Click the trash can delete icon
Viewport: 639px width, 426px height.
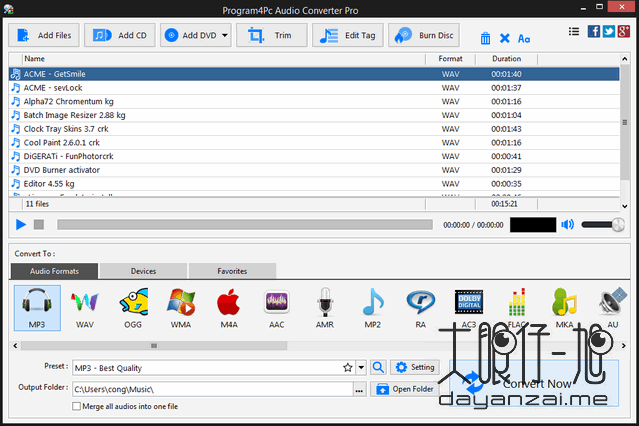pos(485,39)
